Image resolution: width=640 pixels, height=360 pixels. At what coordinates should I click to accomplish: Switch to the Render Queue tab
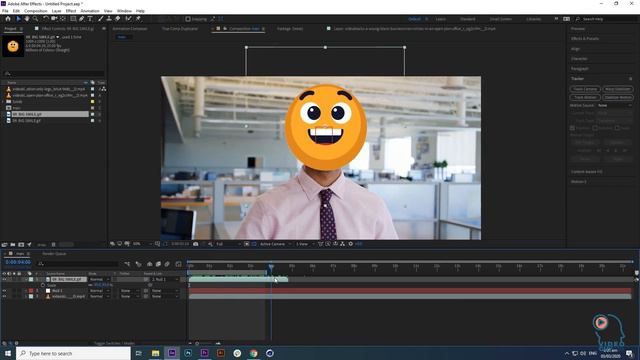click(54, 254)
